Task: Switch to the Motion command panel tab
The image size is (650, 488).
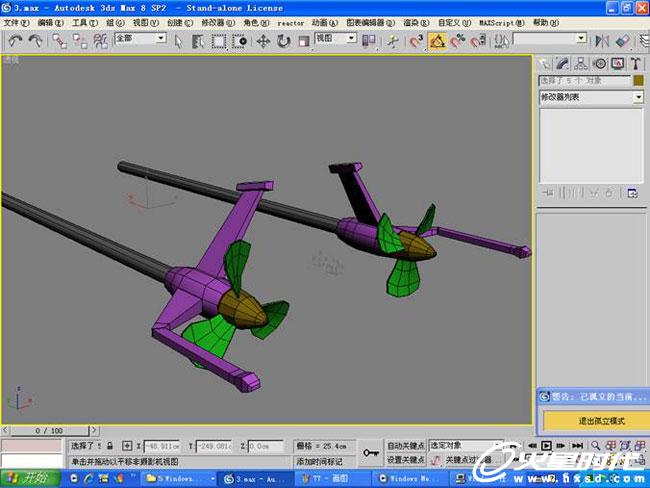Action: coord(599,64)
